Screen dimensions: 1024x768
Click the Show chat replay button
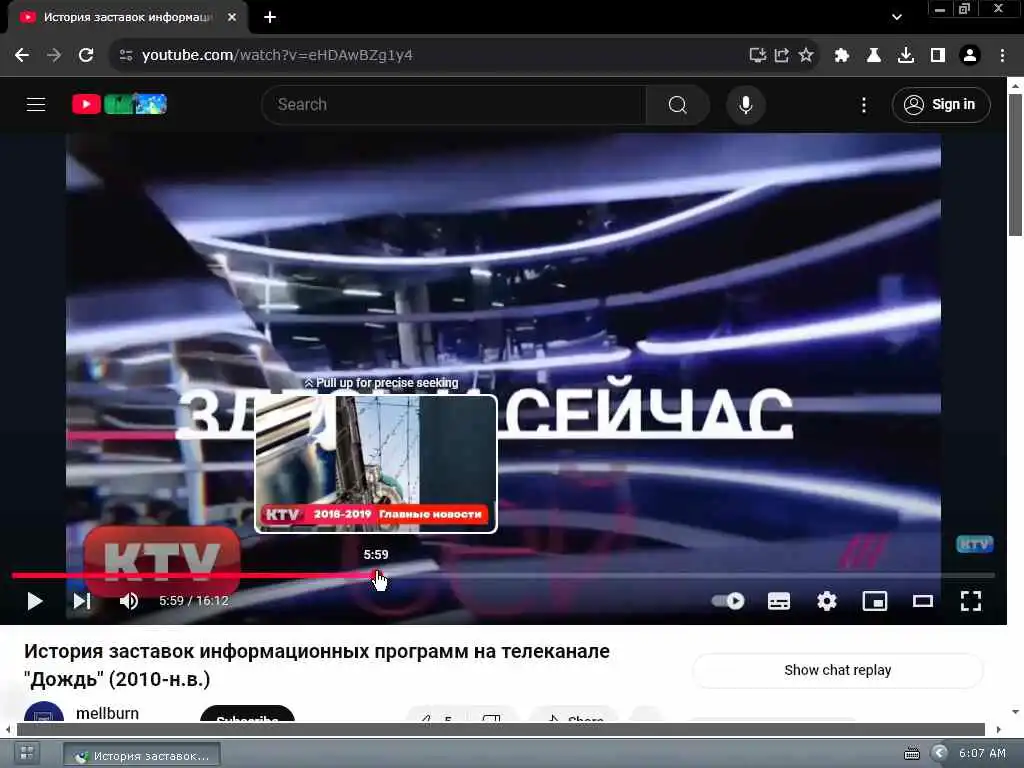838,671
